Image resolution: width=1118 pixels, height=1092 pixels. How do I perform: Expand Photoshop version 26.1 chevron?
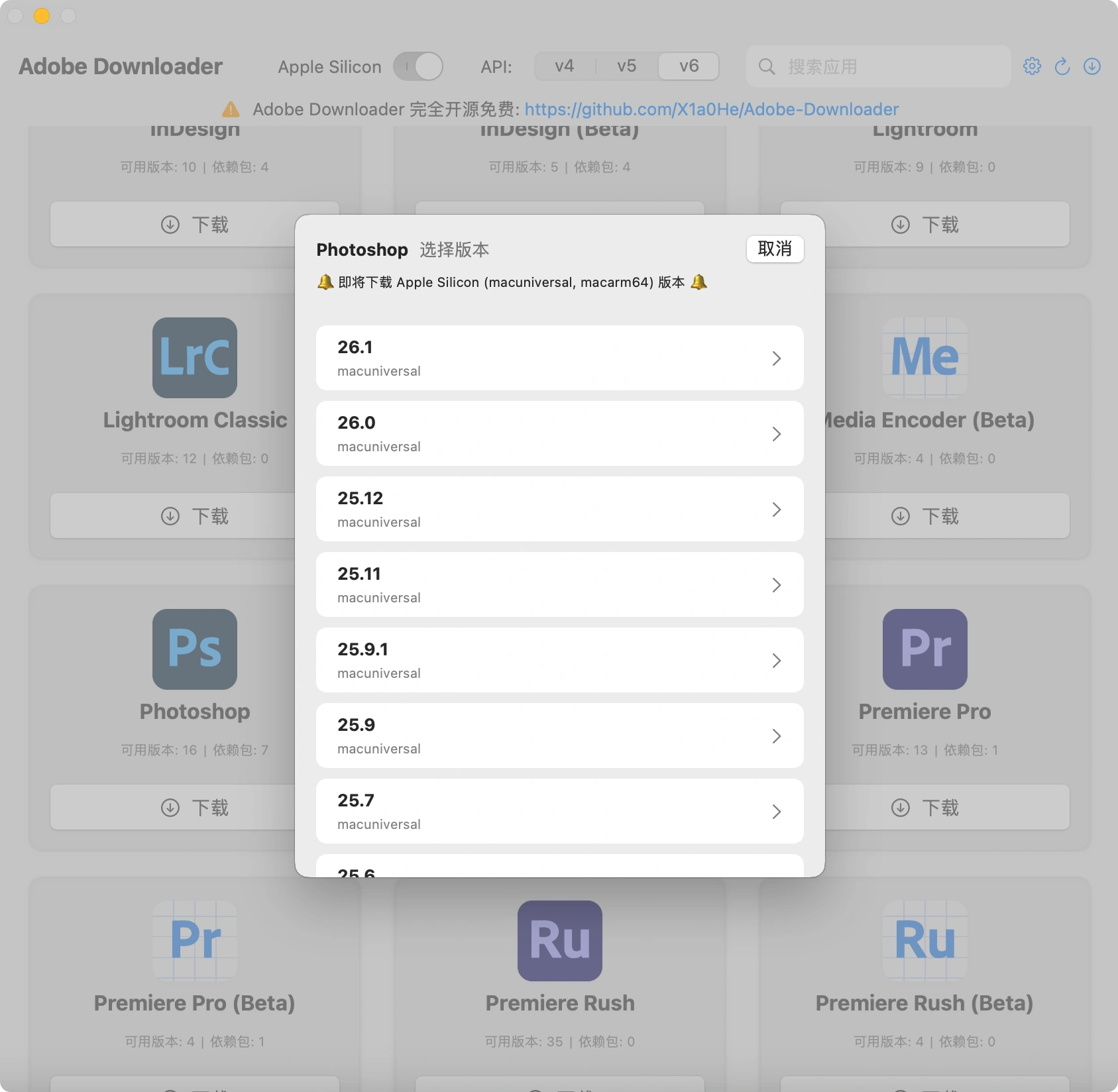(x=777, y=358)
